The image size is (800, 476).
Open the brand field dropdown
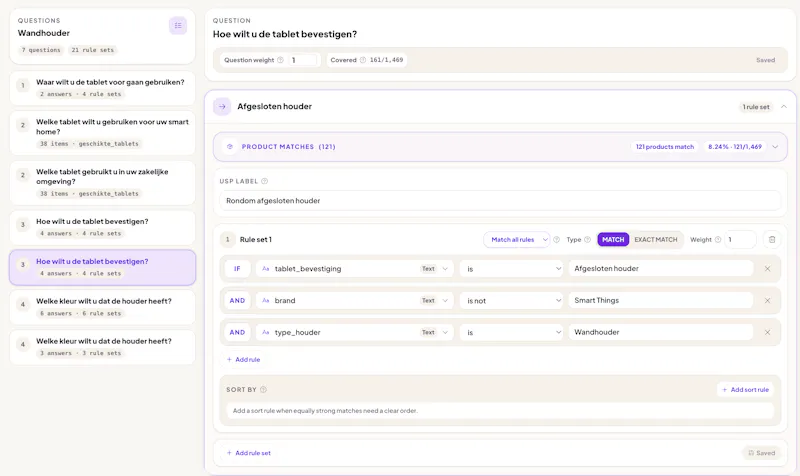pyautogui.click(x=355, y=301)
